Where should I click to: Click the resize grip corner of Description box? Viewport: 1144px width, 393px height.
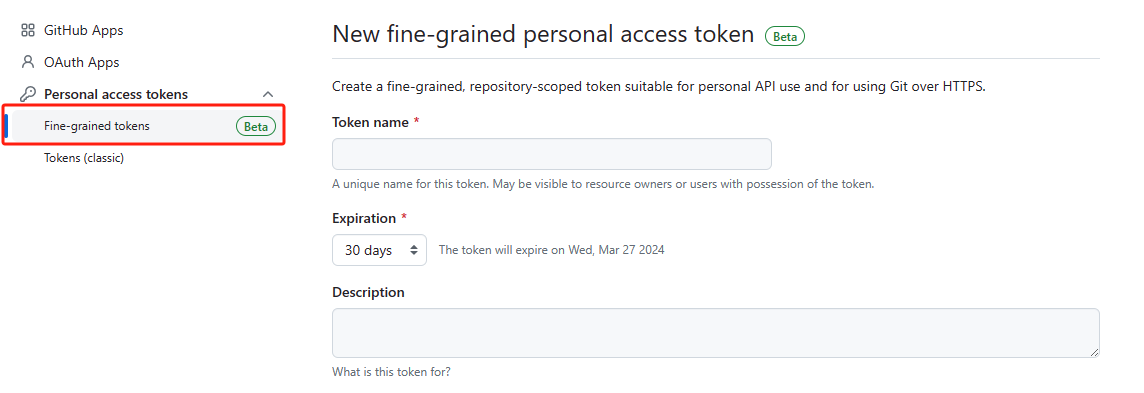[1094, 352]
